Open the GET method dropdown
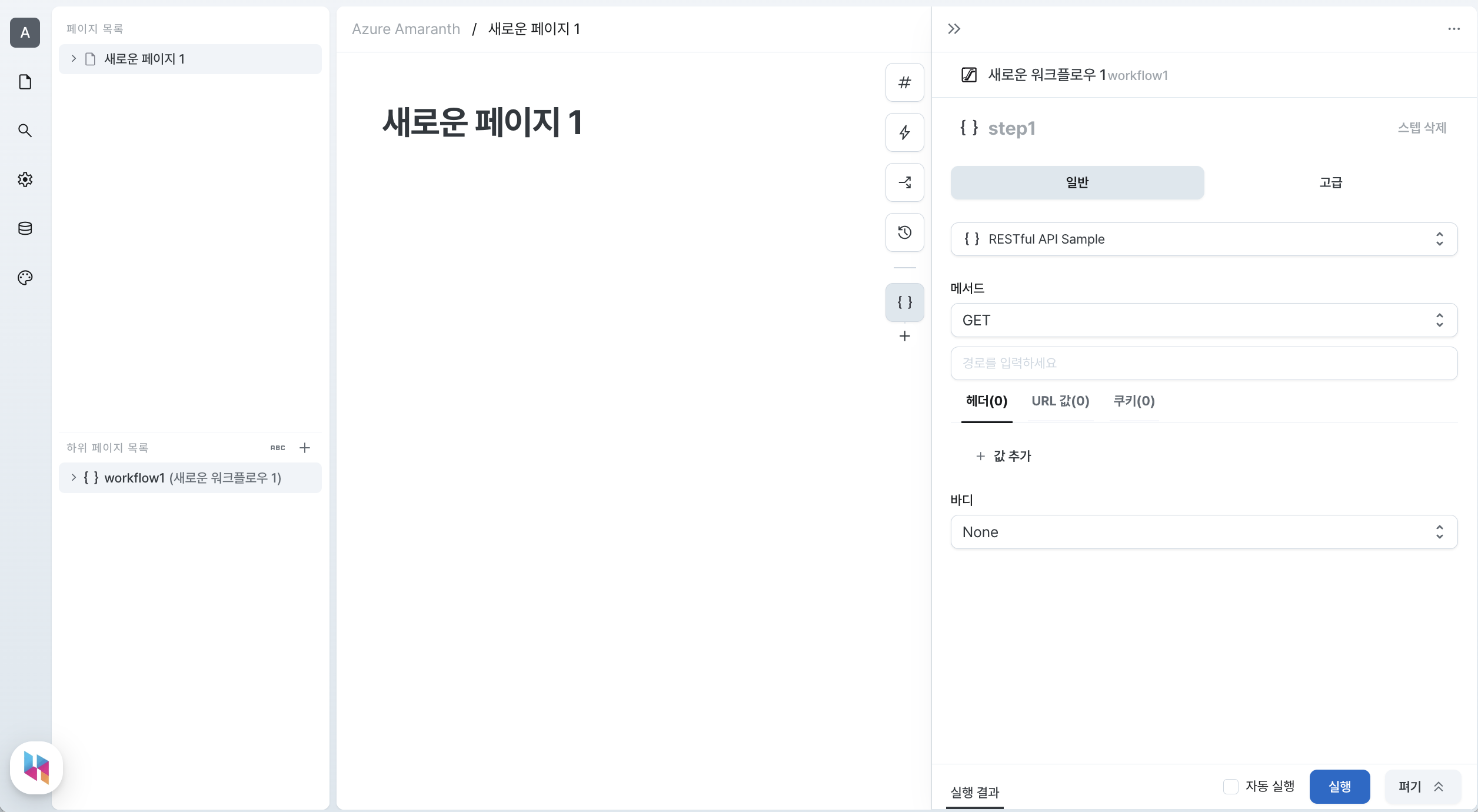The height and width of the screenshot is (812, 1478). coord(1204,320)
